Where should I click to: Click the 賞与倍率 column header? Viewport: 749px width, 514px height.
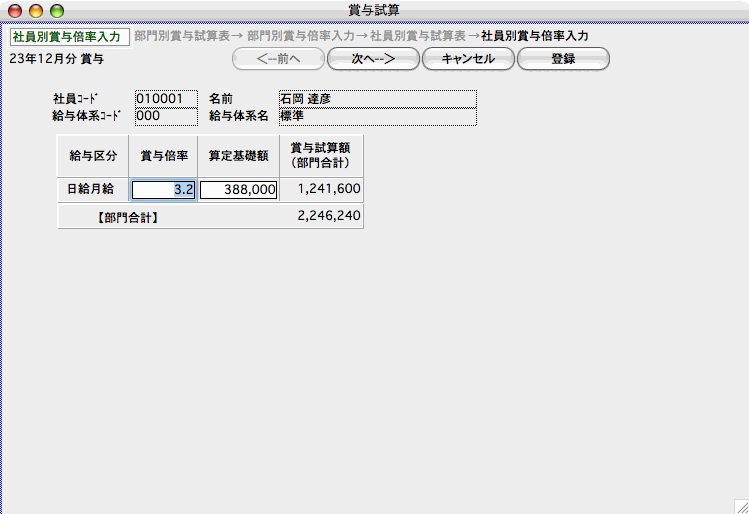[164, 156]
